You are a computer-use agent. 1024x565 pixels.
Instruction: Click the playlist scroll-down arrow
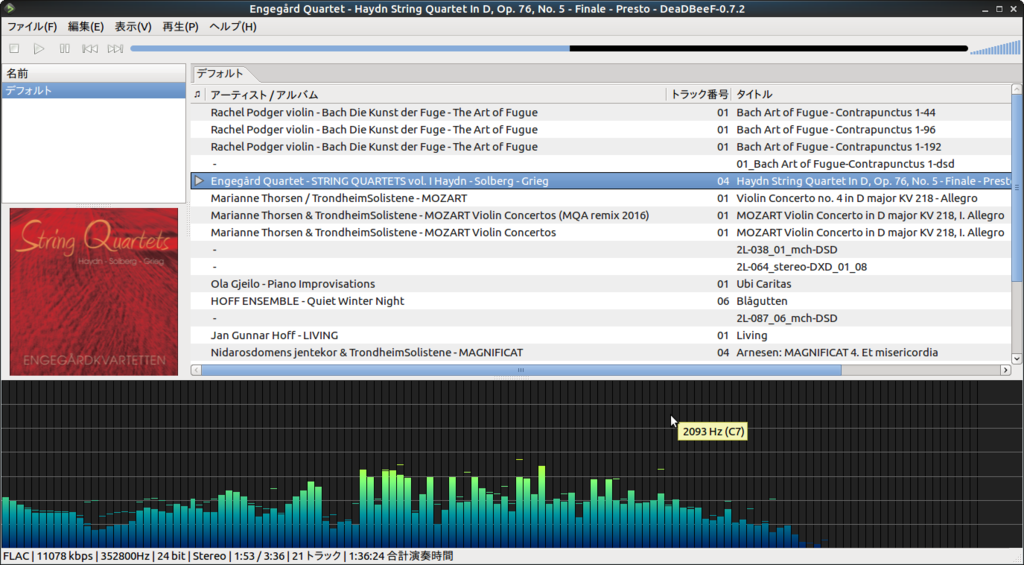click(1017, 358)
